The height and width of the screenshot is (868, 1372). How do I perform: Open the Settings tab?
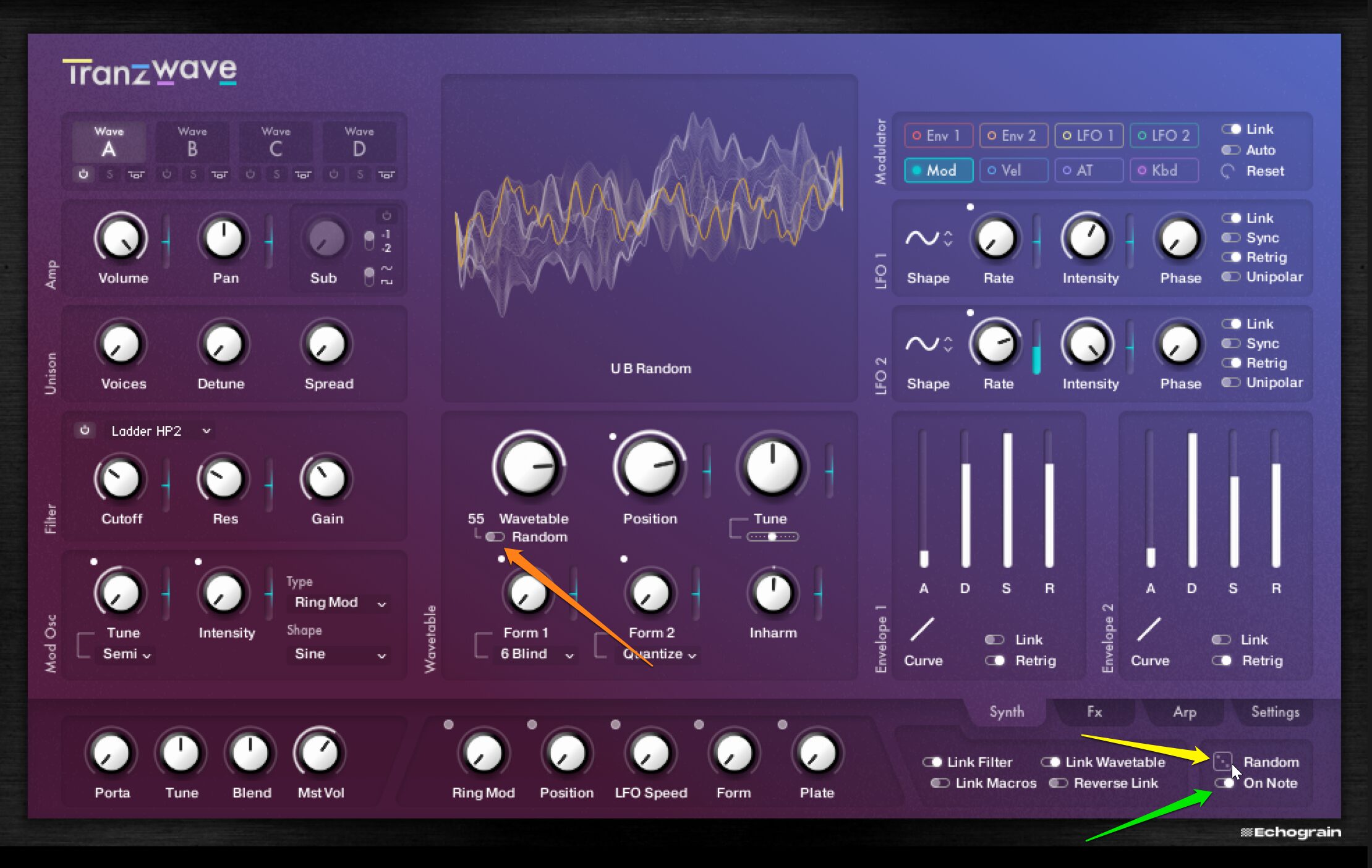coord(1274,712)
